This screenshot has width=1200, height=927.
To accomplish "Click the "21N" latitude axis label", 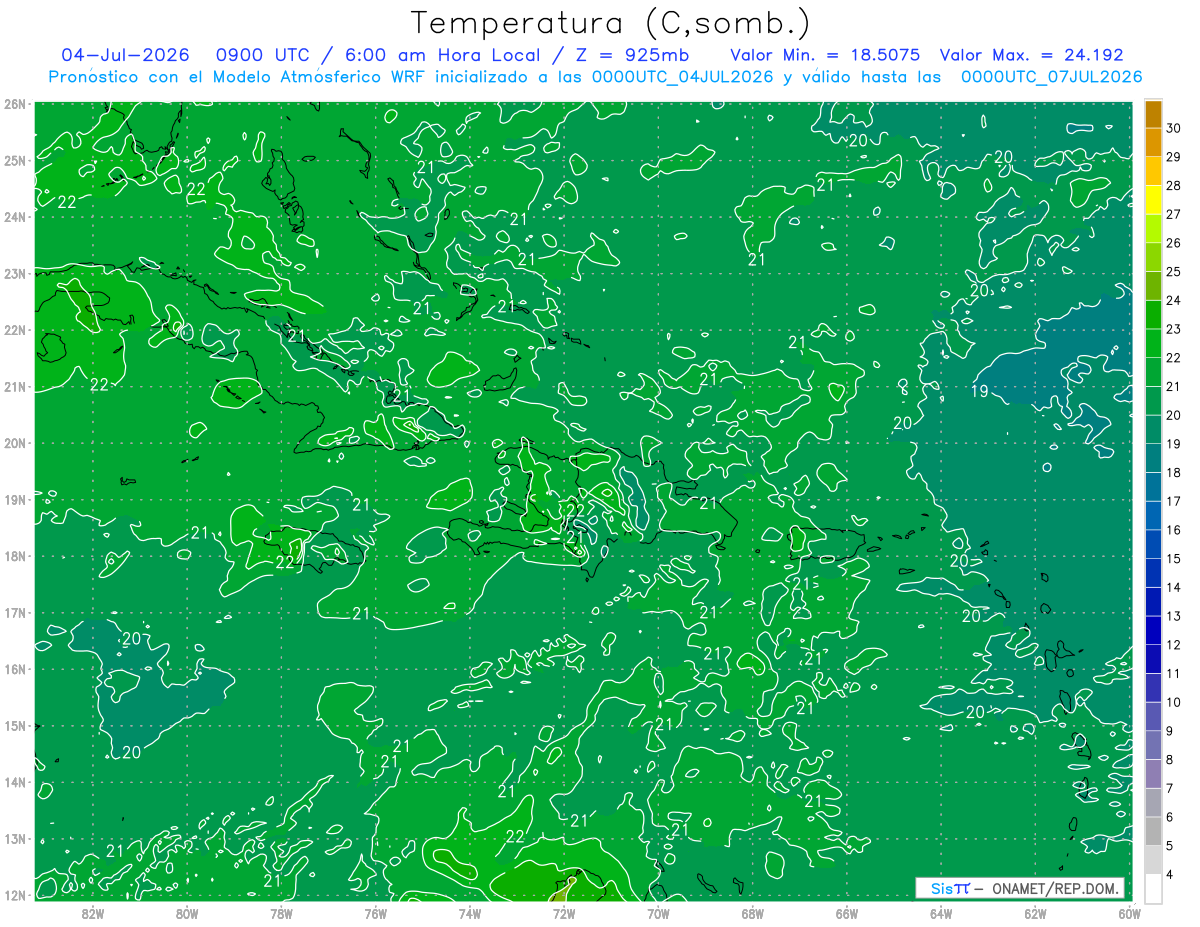I will [x=14, y=386].
